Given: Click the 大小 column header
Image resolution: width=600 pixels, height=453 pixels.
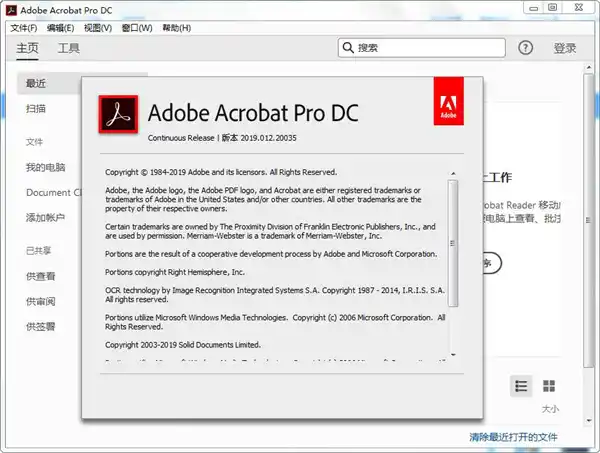Looking at the screenshot, I should tap(550, 409).
